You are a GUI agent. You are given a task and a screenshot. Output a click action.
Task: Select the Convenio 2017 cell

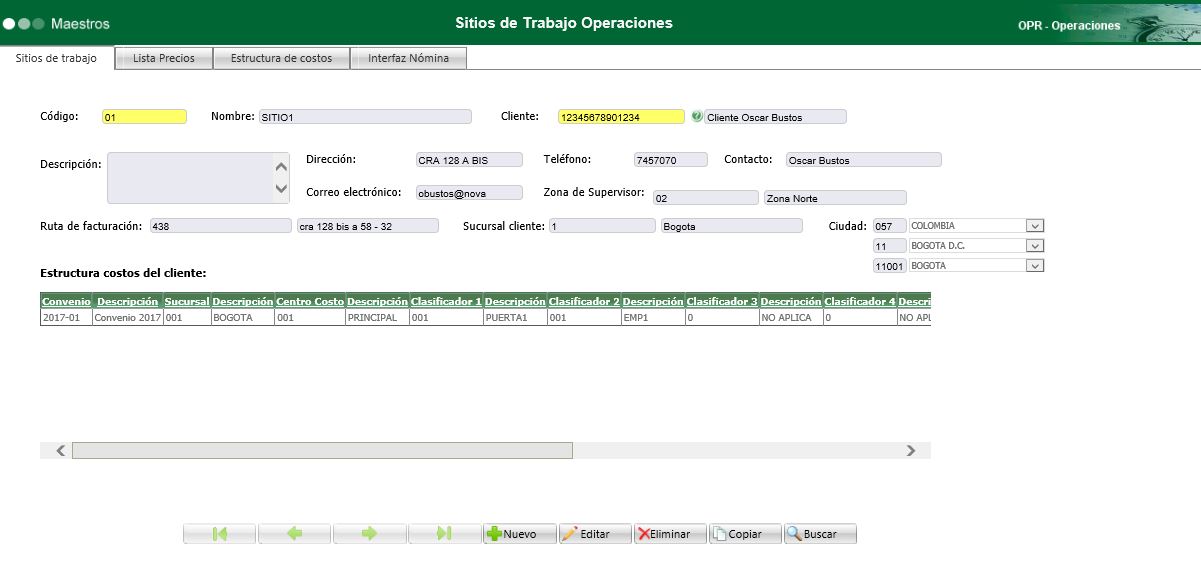pyautogui.click(x=128, y=317)
